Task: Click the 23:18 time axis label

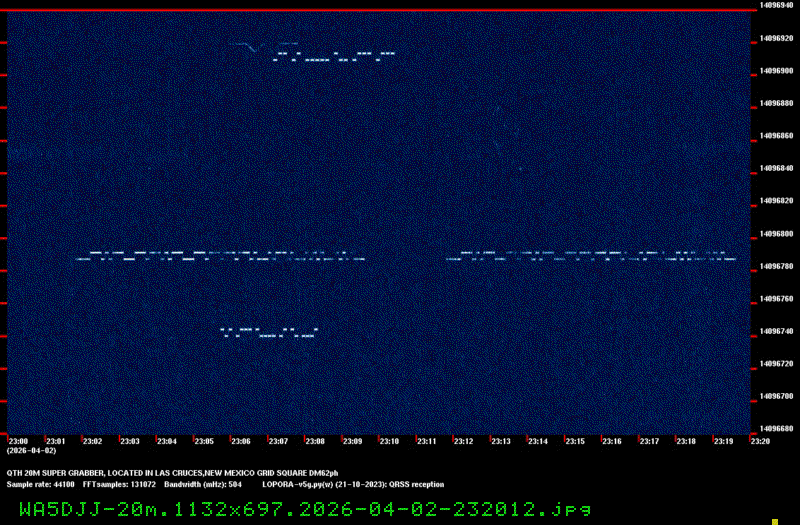Action: click(686, 441)
